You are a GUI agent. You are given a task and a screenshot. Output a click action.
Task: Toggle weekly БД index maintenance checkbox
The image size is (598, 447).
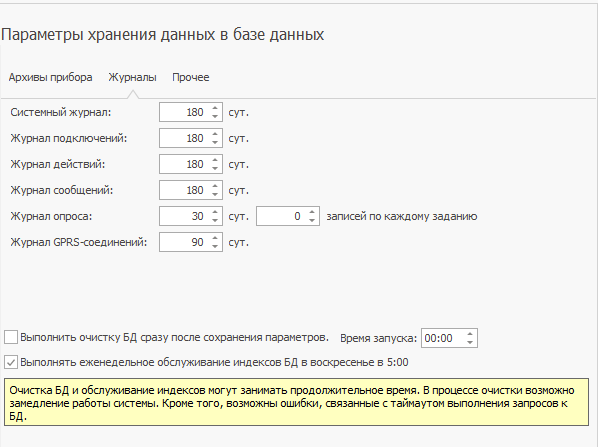11,362
